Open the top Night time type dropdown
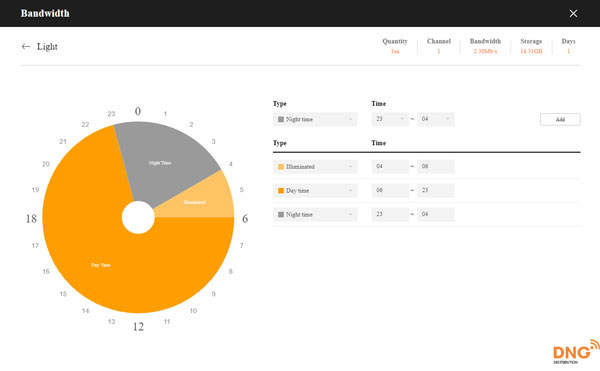The width and height of the screenshot is (600, 371). click(x=315, y=119)
